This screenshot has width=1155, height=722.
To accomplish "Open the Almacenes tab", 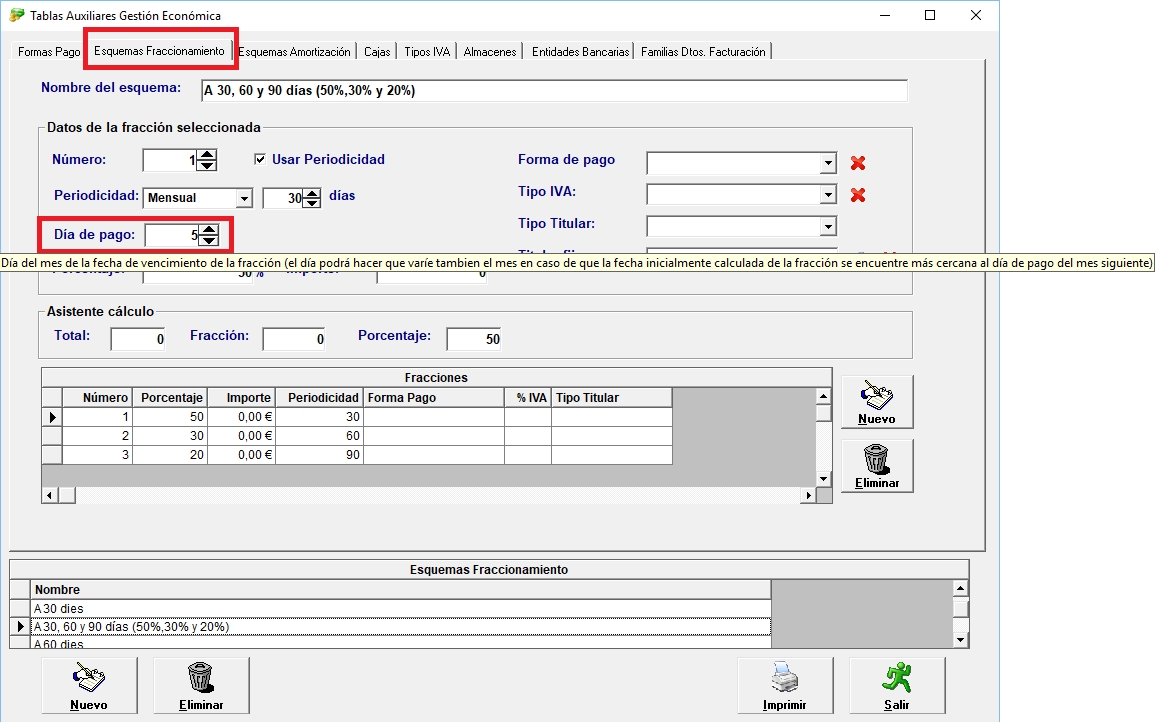I will [x=490, y=52].
